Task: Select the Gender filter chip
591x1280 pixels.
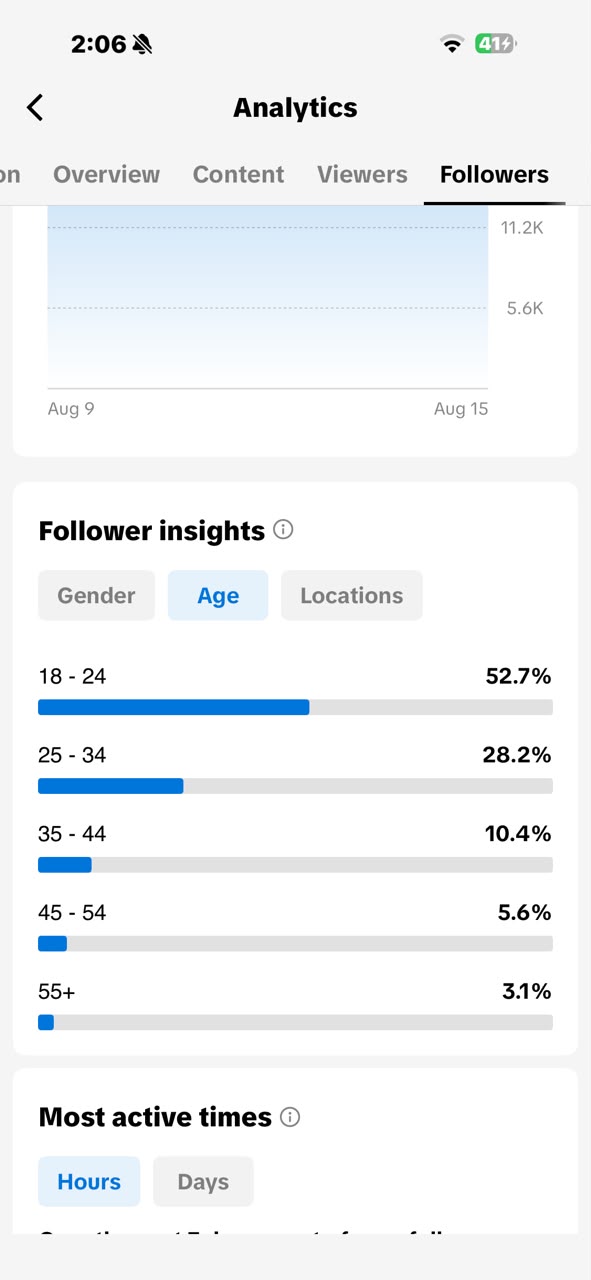Action: tap(96, 595)
